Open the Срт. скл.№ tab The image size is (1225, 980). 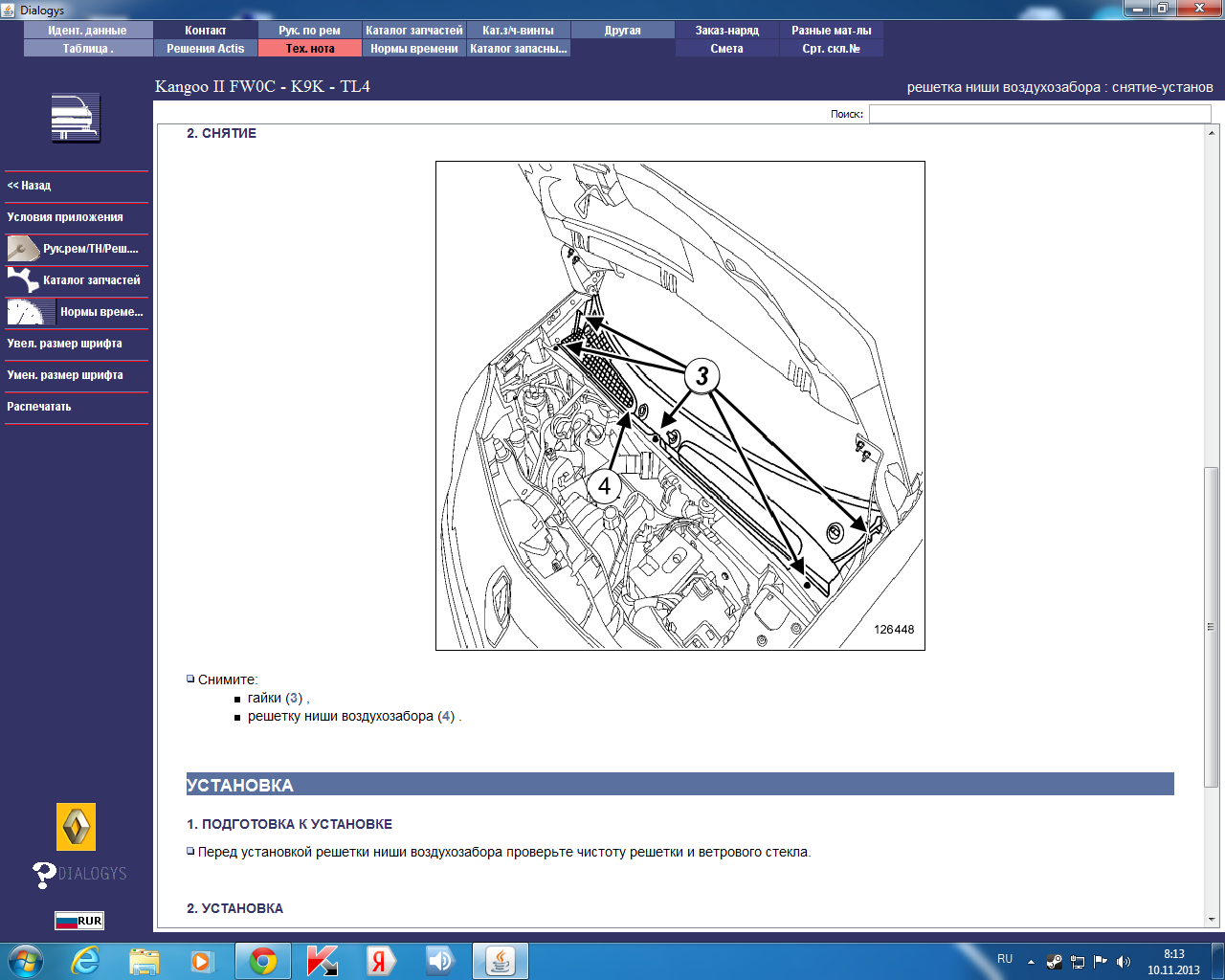tap(832, 49)
